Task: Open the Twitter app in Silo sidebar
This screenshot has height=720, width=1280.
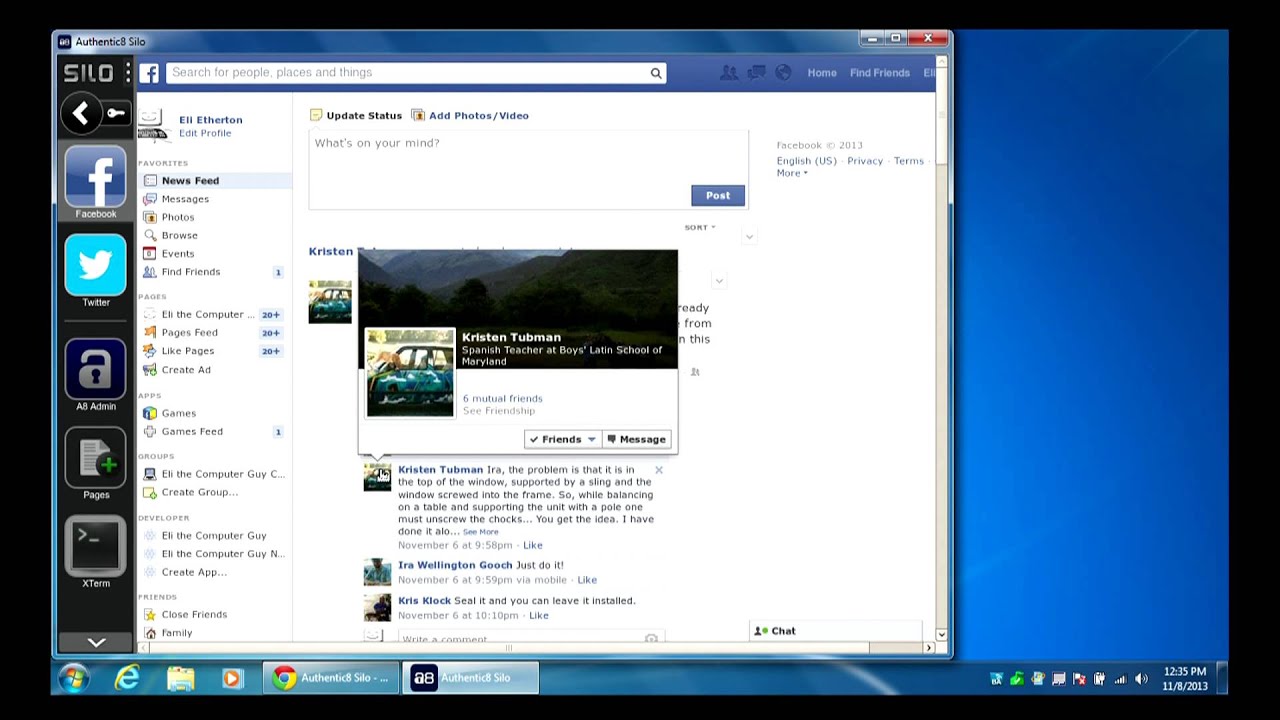Action: point(96,271)
